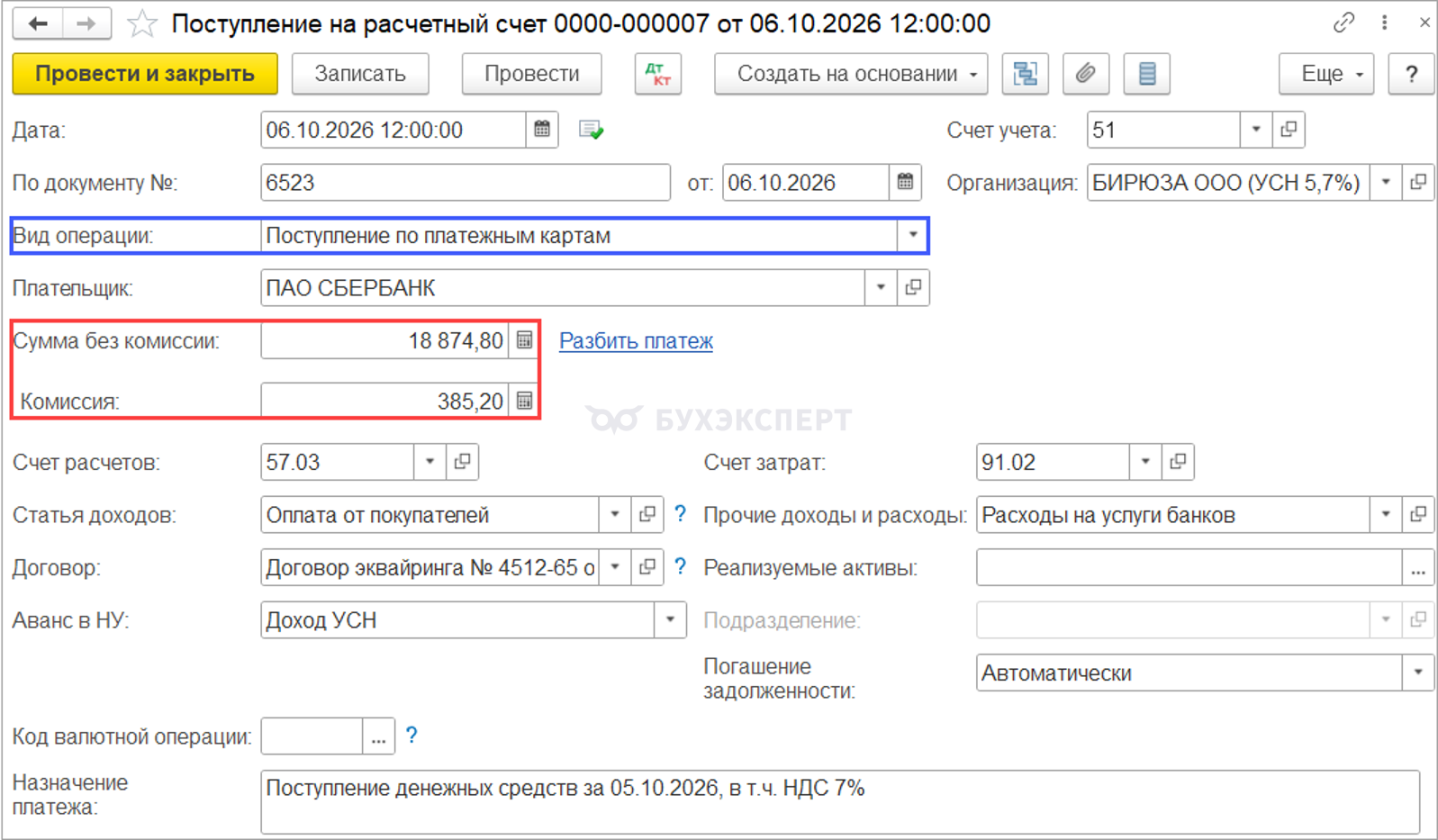
Task: Click Провести button
Action: coord(531,74)
